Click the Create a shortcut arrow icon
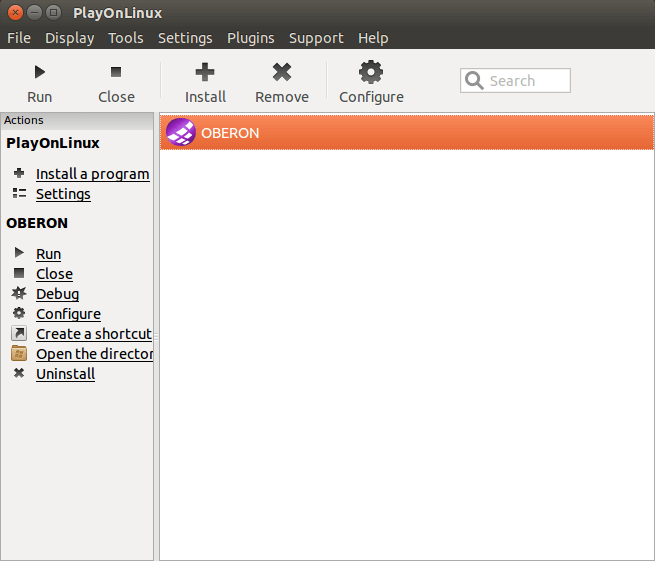 tap(19, 334)
